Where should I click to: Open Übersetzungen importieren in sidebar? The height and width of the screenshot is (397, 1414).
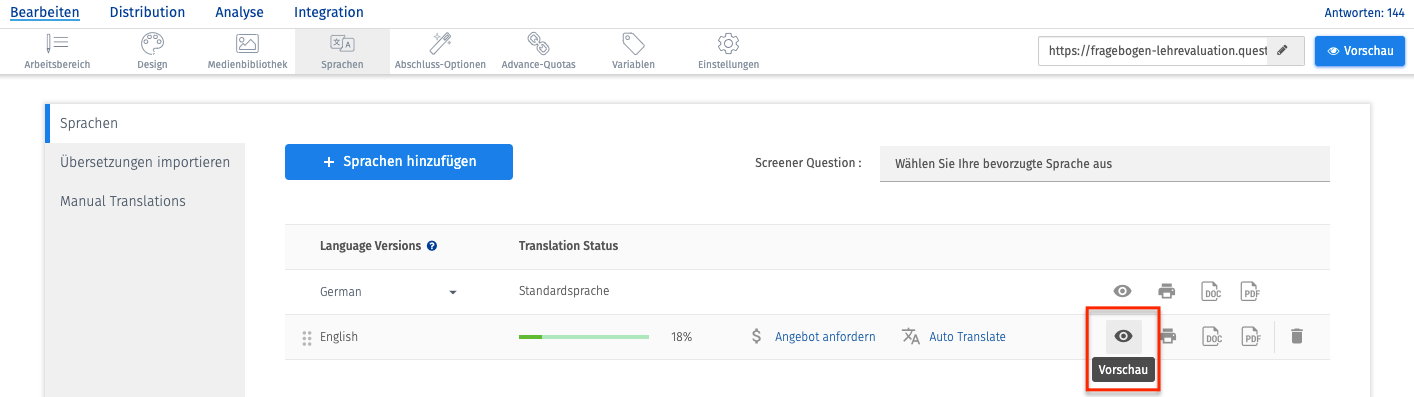pyautogui.click(x=145, y=162)
